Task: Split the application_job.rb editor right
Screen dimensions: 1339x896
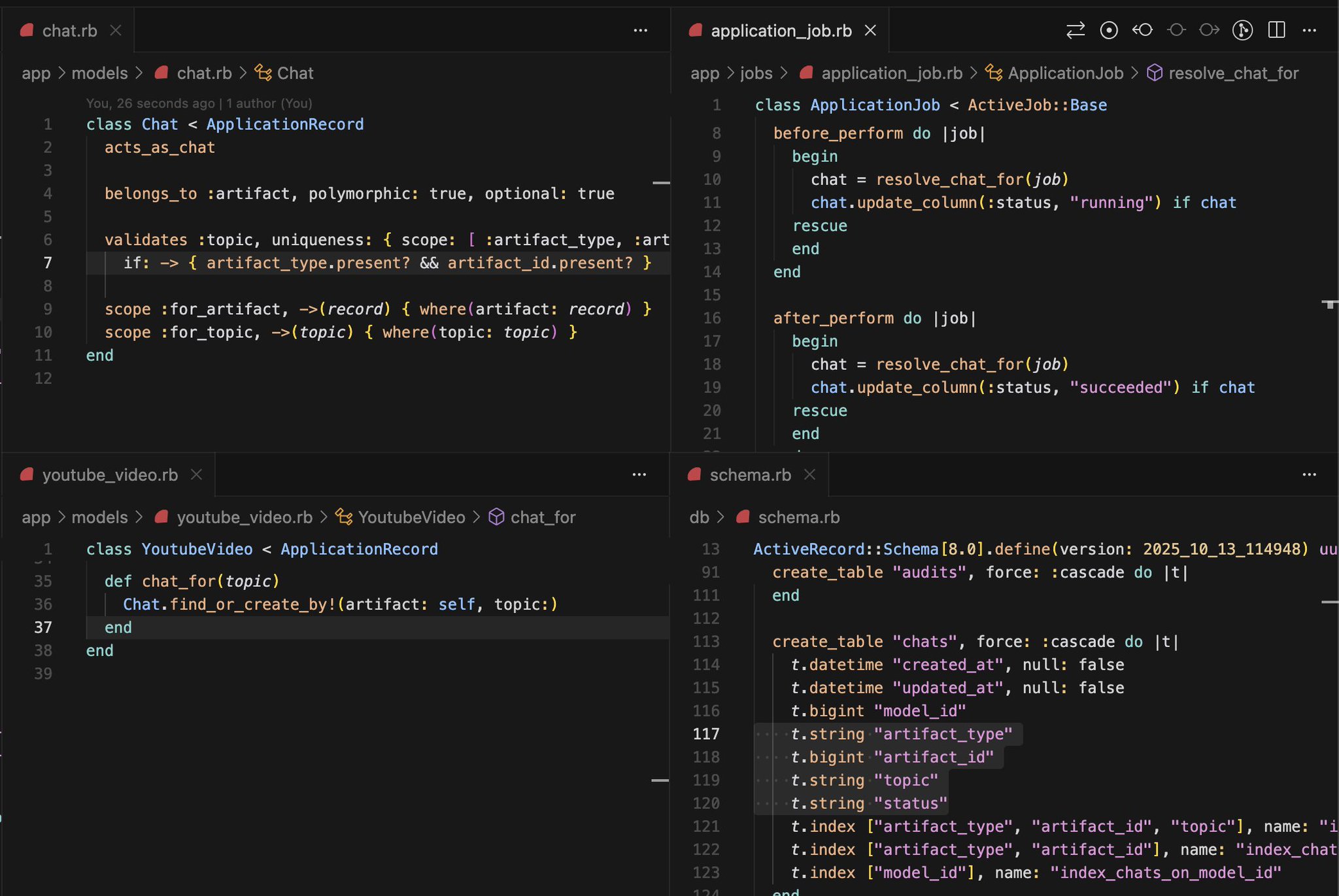Action: pyautogui.click(x=1276, y=31)
